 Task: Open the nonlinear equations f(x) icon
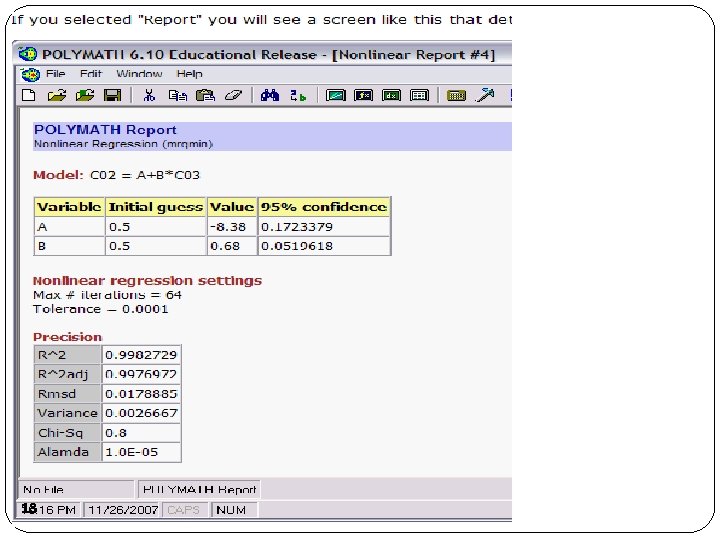pos(364,95)
